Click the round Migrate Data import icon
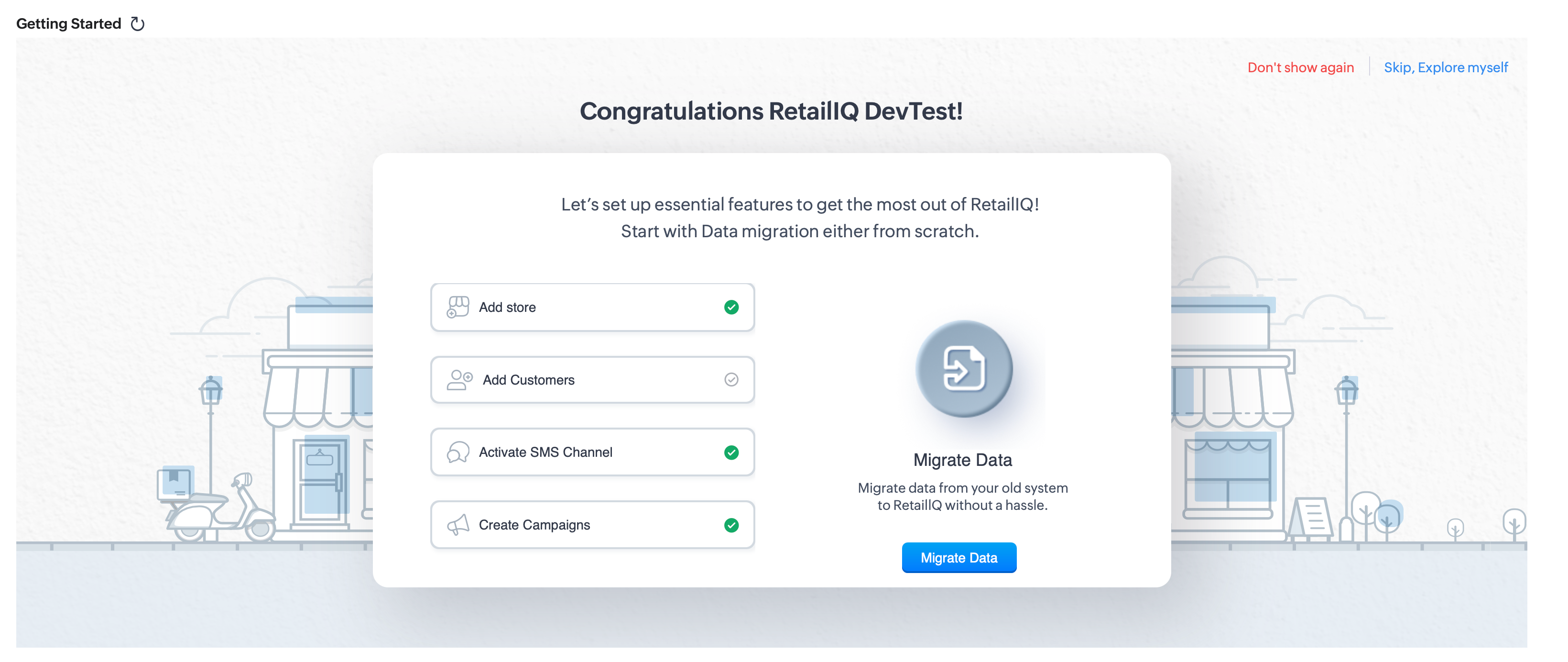This screenshot has height=662, width=1568. (964, 368)
